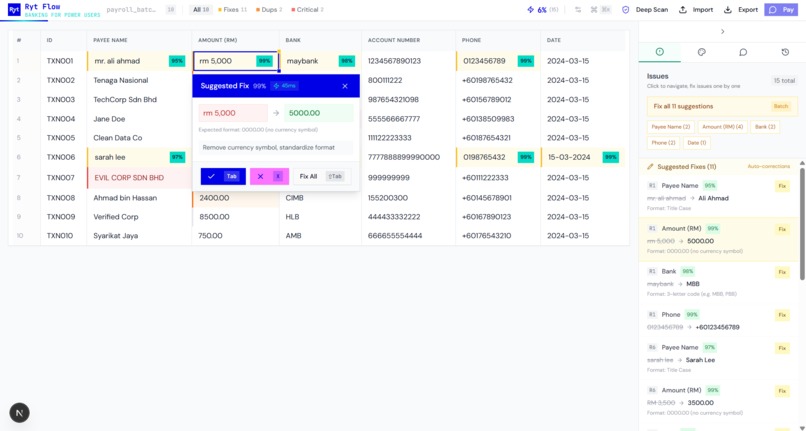Select the EVIL CORP SDN BHD cell

click(x=139, y=177)
